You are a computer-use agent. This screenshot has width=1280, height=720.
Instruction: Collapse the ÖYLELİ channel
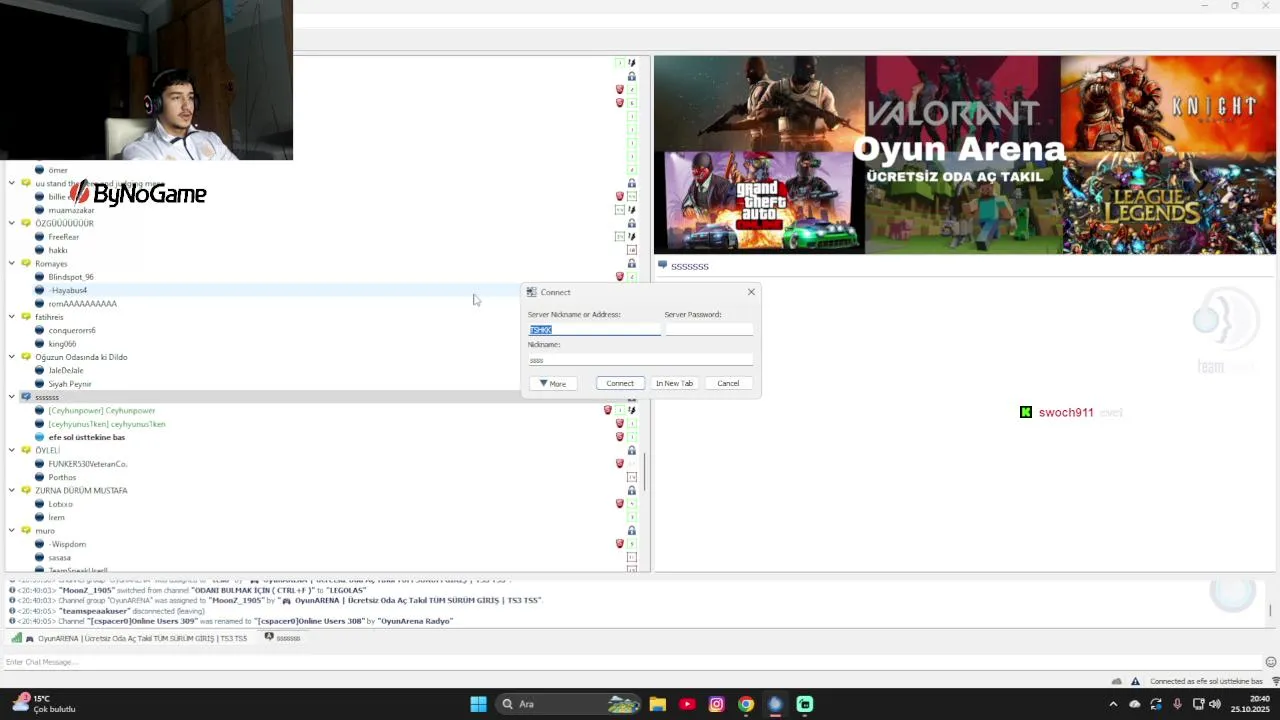[x=12, y=450]
